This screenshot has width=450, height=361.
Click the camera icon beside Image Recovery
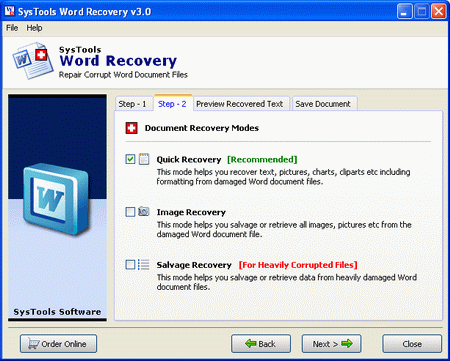[x=144, y=211]
